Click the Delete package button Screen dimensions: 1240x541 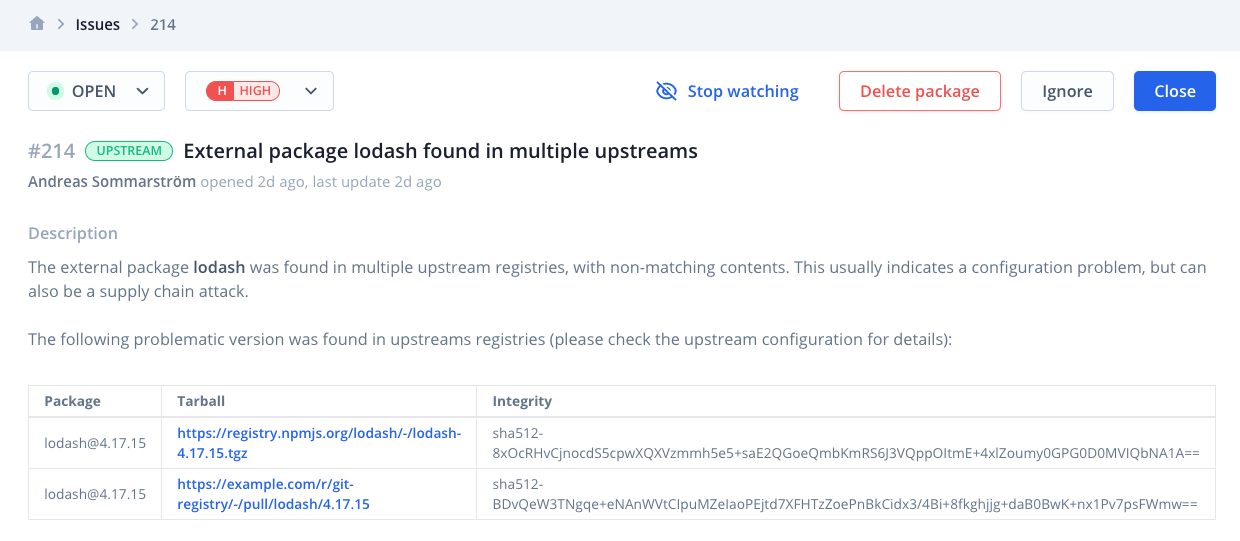(x=920, y=91)
